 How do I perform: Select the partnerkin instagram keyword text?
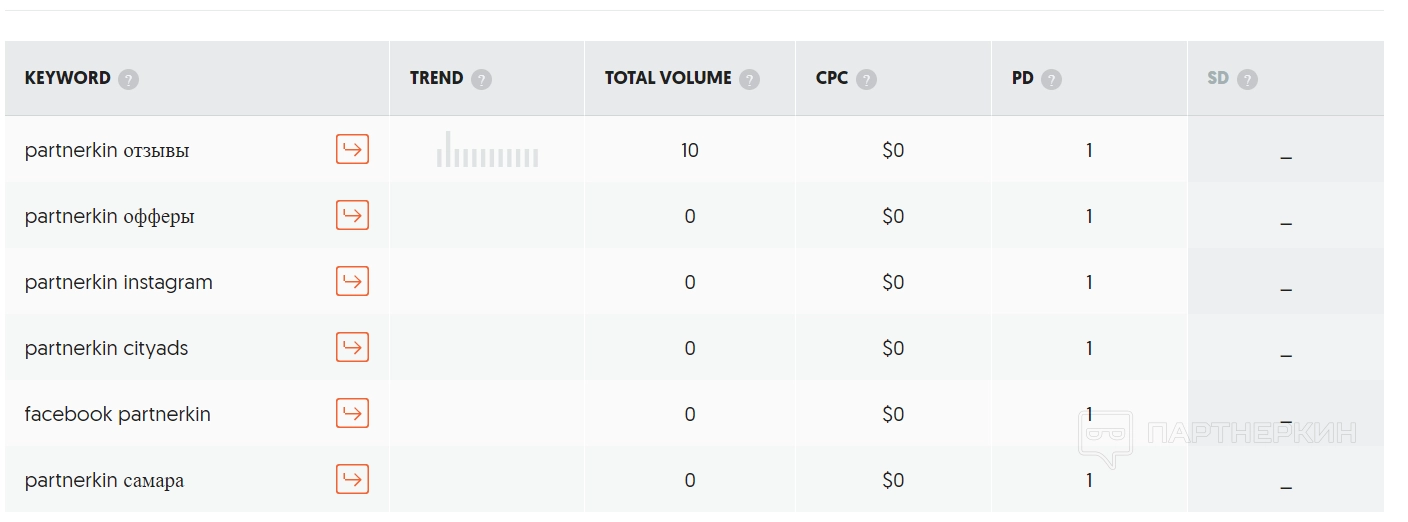119,283
